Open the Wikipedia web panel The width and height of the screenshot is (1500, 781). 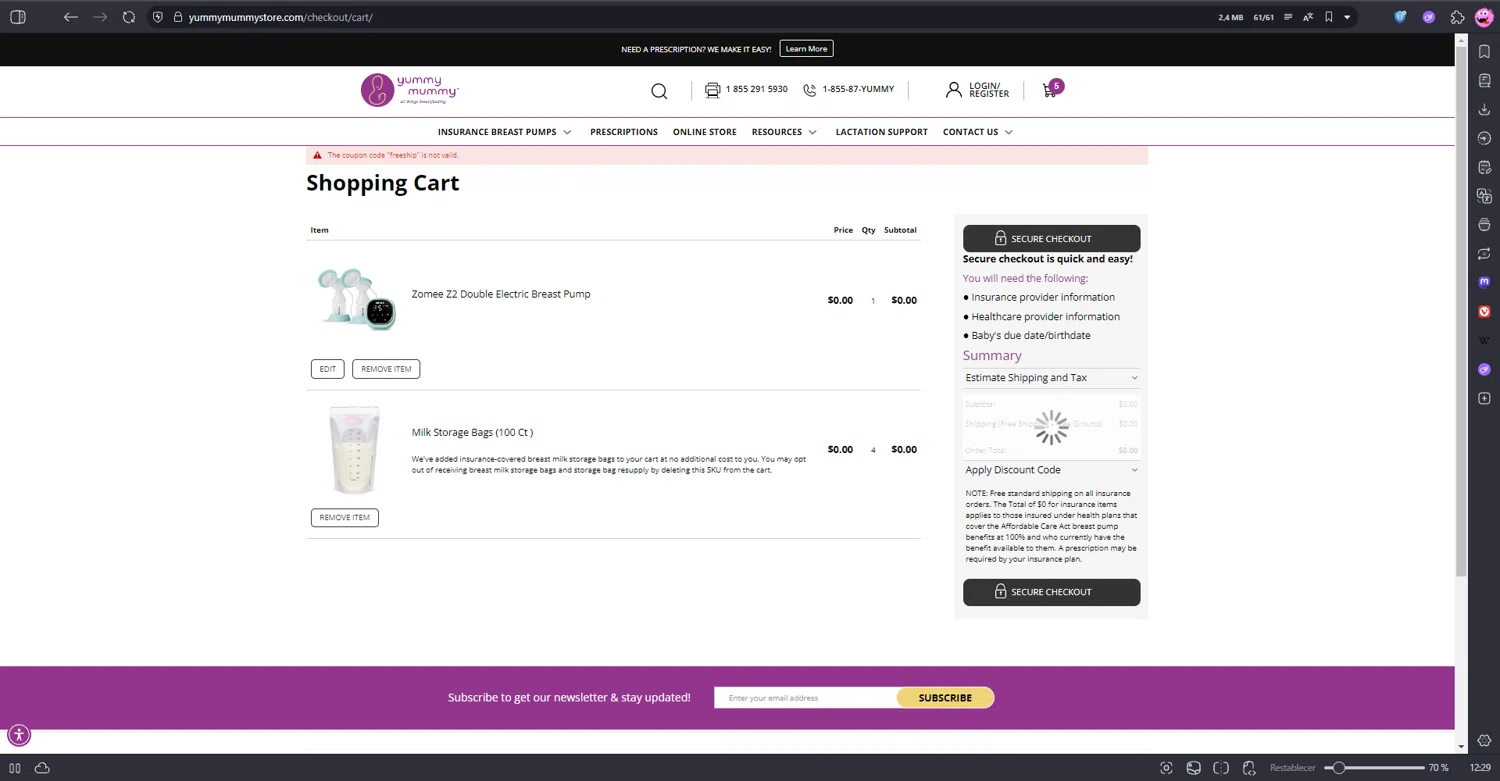pyautogui.click(x=1484, y=341)
